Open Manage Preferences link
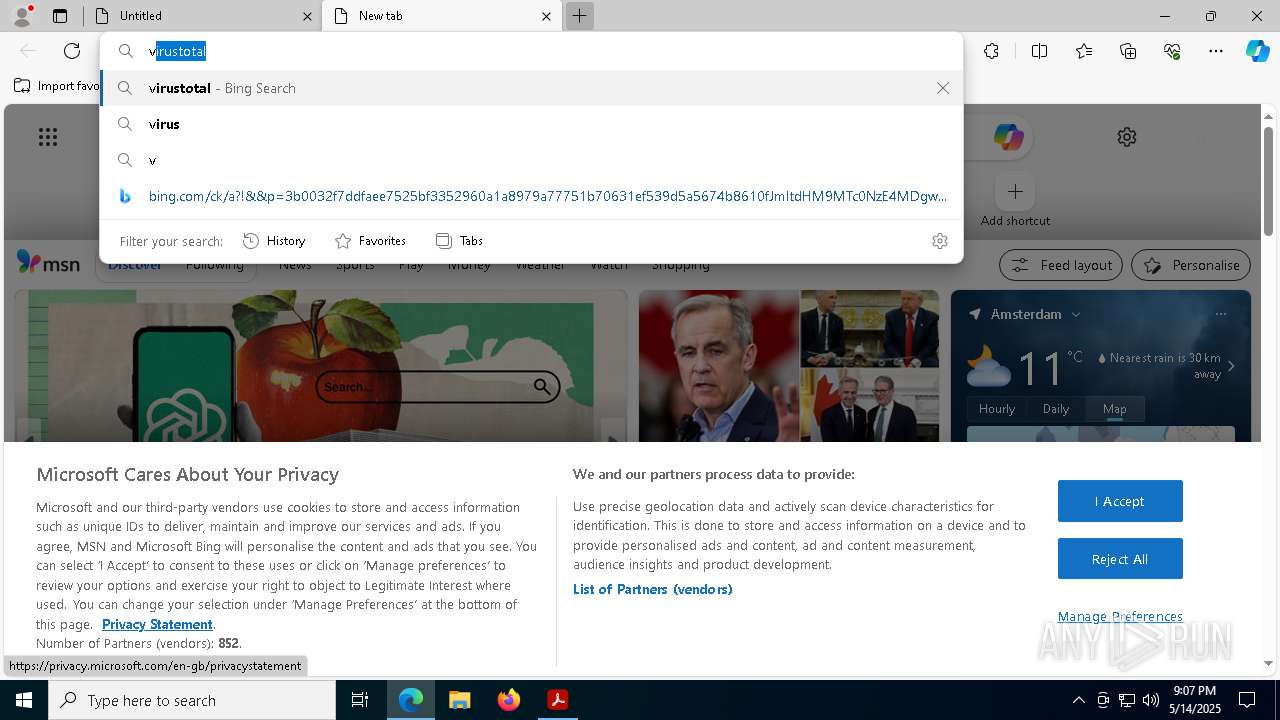This screenshot has height=720, width=1280. 1120,616
